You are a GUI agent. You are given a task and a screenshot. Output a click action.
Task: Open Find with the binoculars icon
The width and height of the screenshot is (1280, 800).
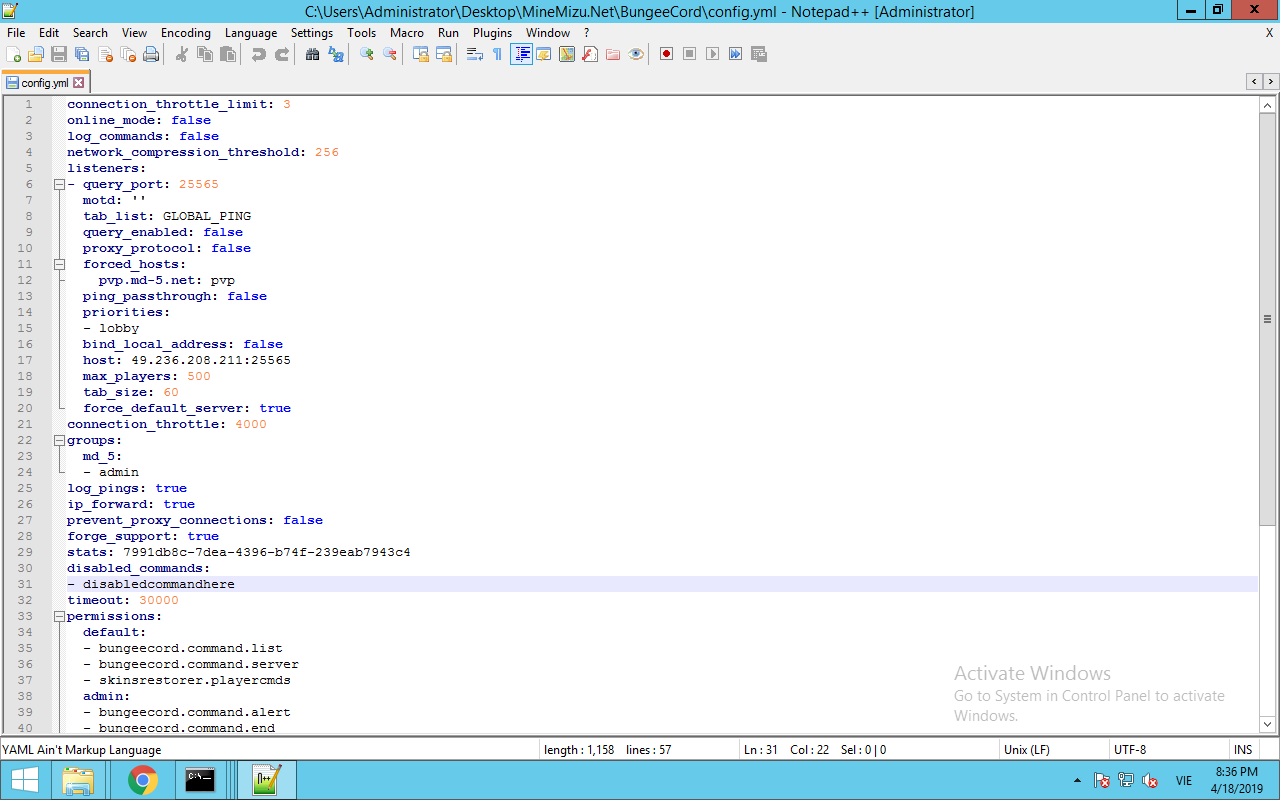pos(312,54)
